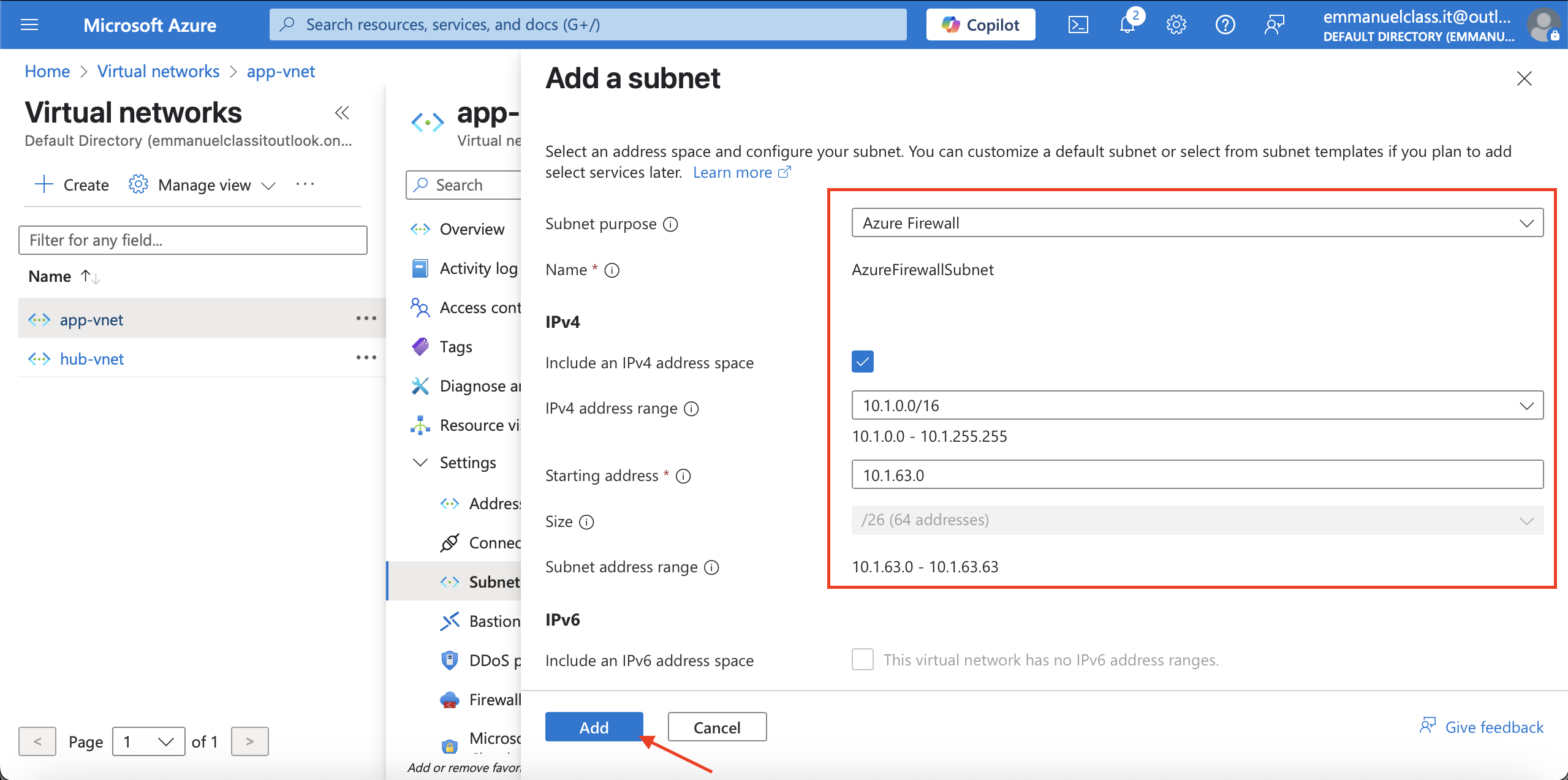Open Give feedback link
The width and height of the screenshot is (1568, 780).
point(1482,727)
